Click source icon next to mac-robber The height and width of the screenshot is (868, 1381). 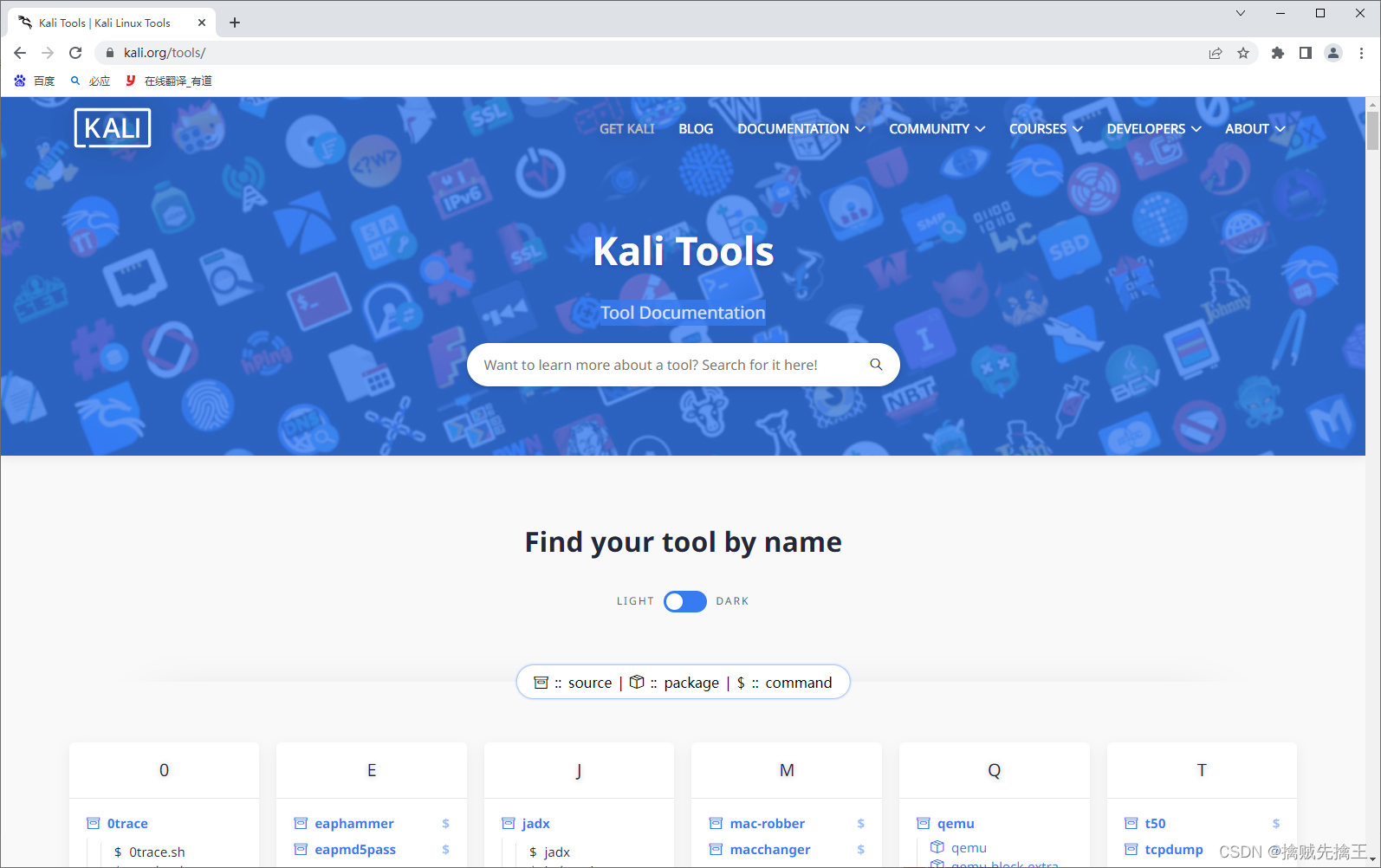(x=716, y=823)
